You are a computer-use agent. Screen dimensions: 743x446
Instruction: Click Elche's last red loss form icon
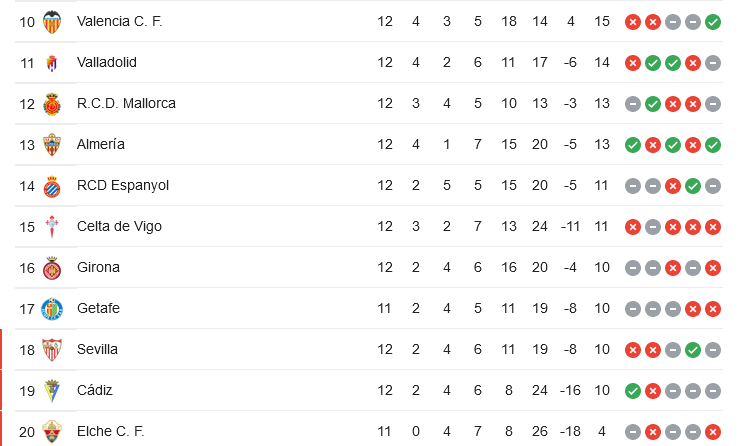[712, 431]
